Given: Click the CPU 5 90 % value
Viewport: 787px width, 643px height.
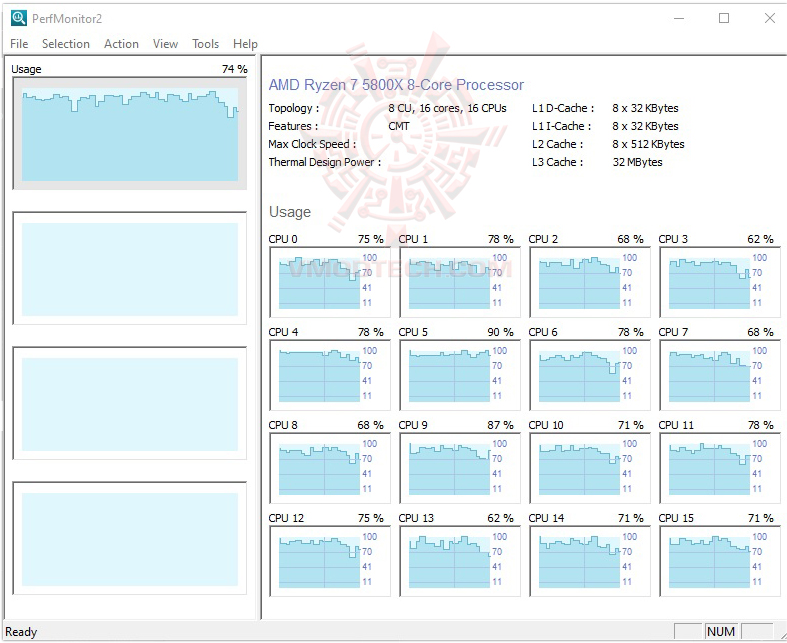Looking at the screenshot, I should click(x=500, y=332).
